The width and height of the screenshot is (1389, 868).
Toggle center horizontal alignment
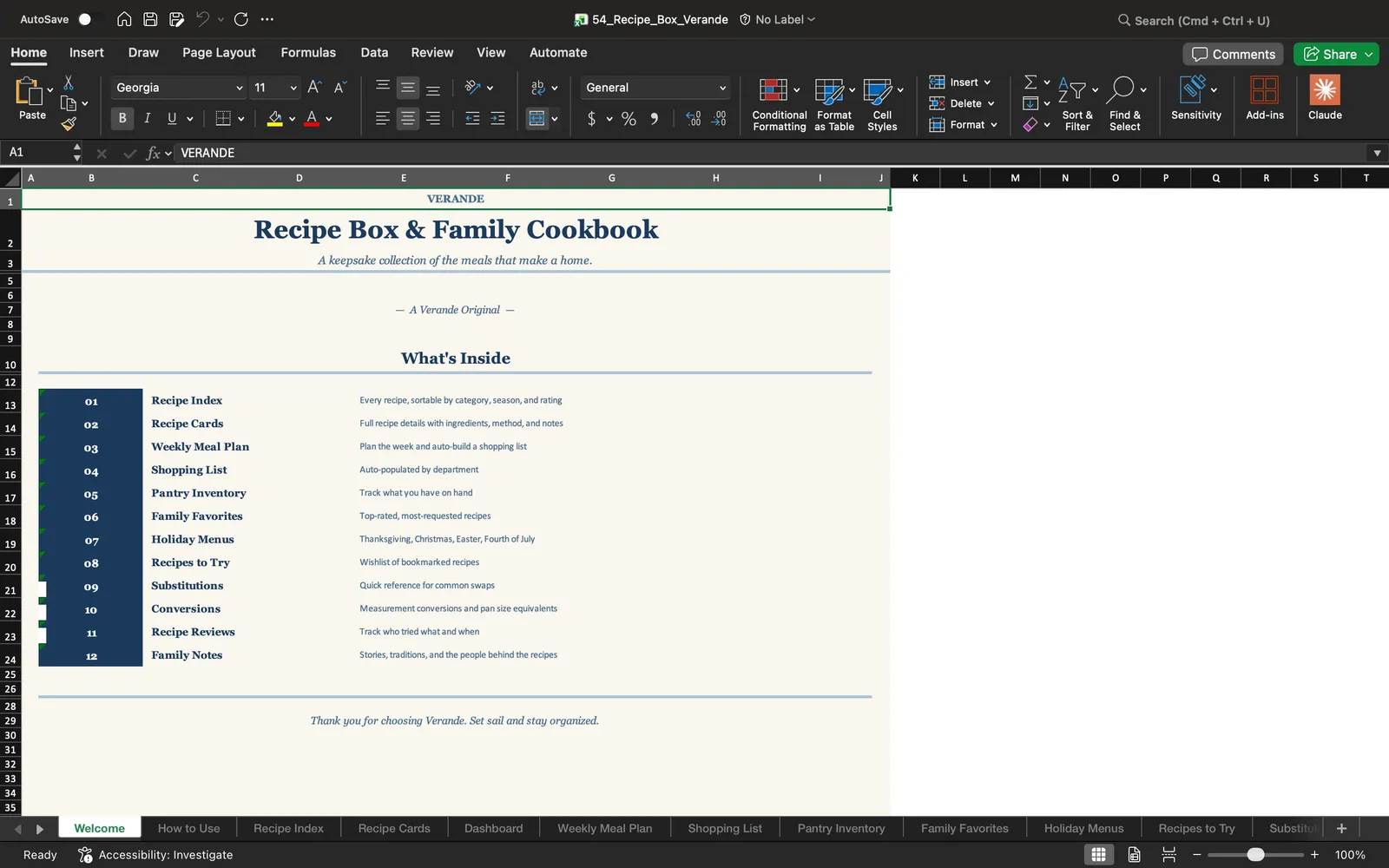(x=407, y=118)
